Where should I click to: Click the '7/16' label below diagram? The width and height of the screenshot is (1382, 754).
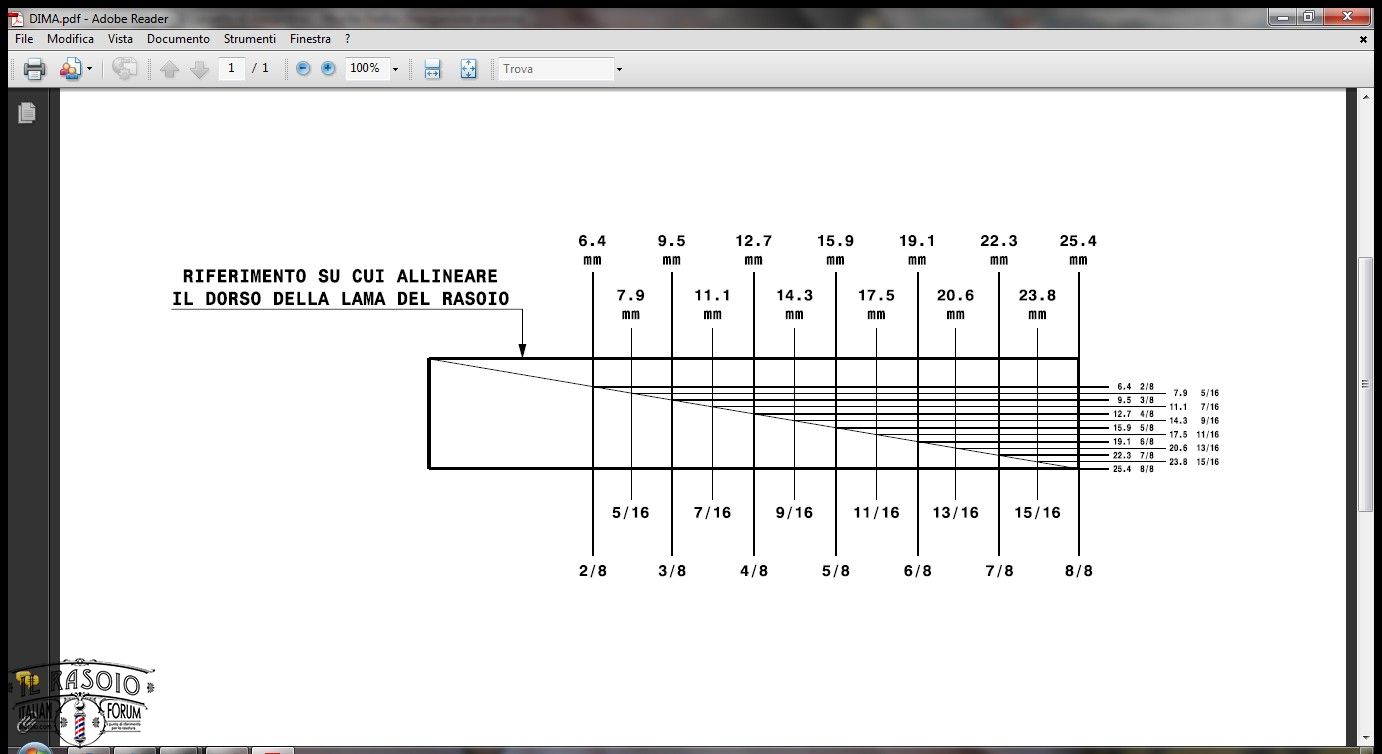712,513
